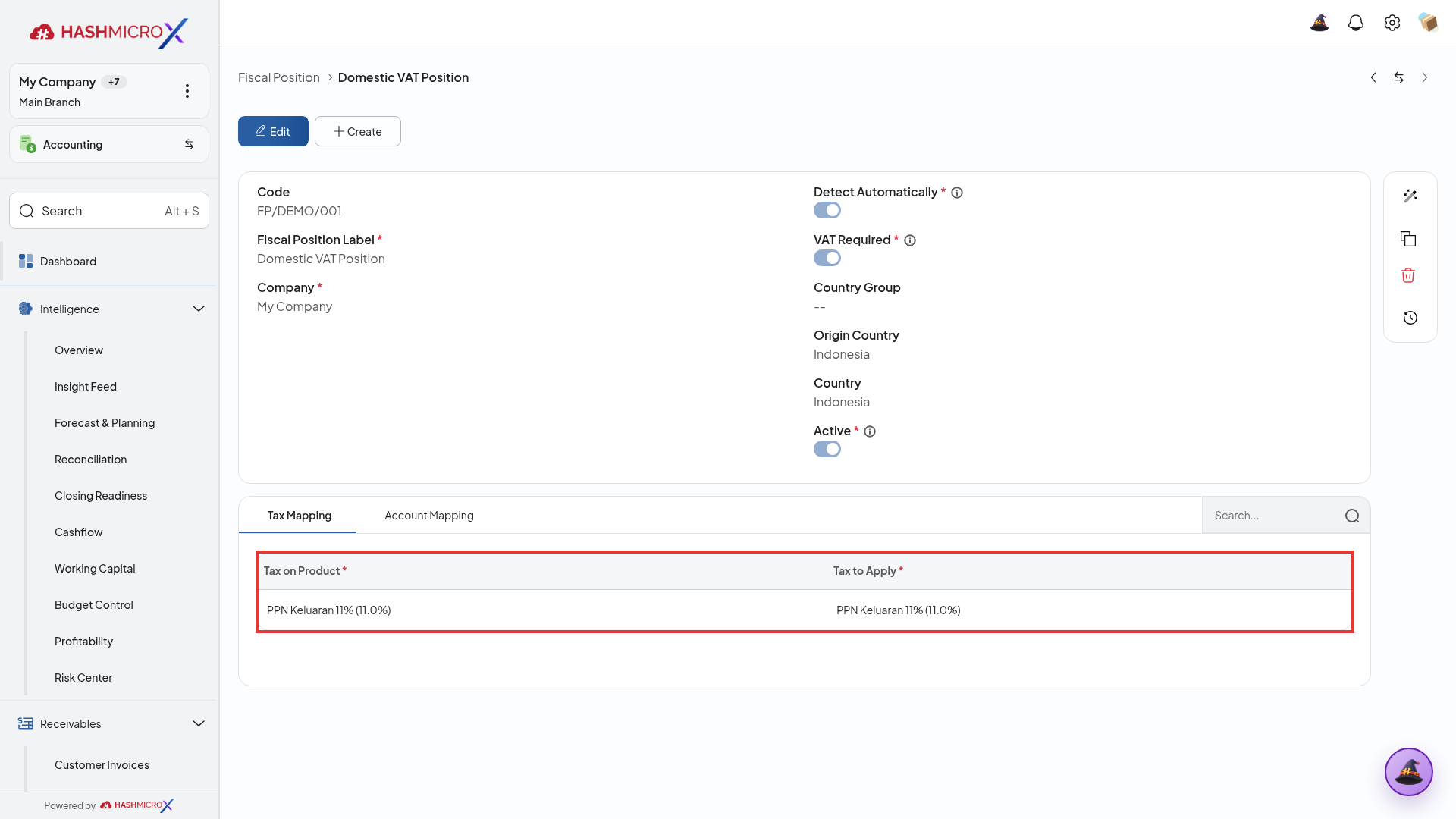Open Closing Readiness in sidebar
The height and width of the screenshot is (819, 1456).
tap(101, 496)
